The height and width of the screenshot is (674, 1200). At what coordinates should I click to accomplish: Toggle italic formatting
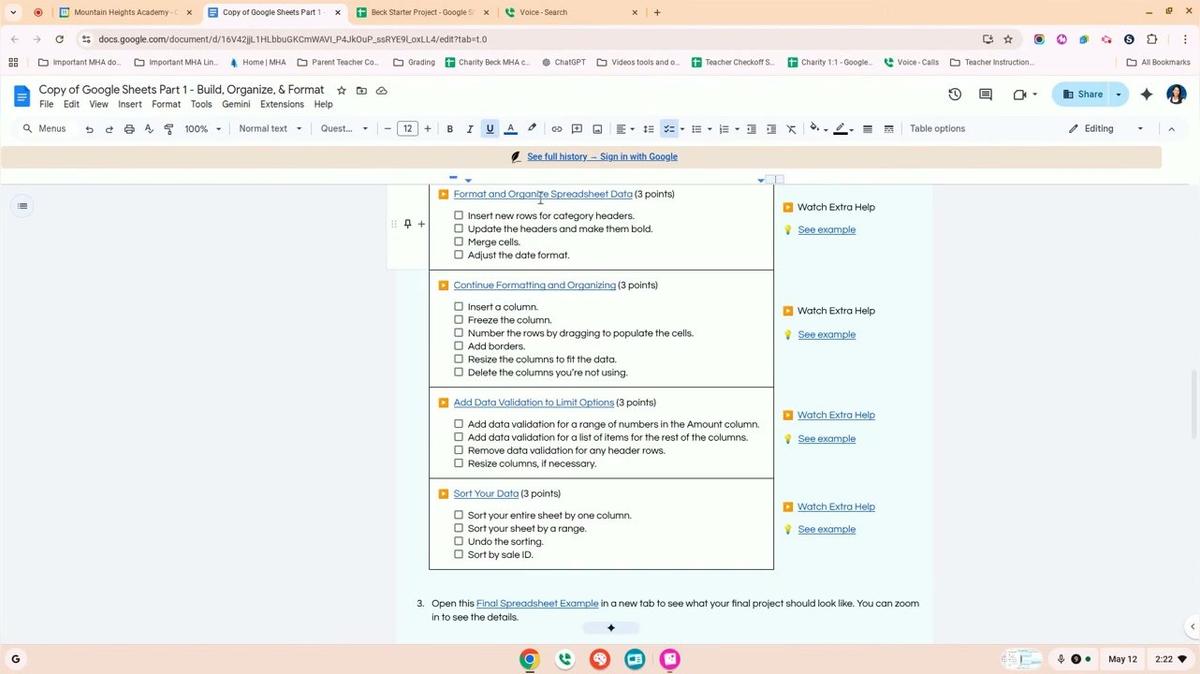point(470,129)
